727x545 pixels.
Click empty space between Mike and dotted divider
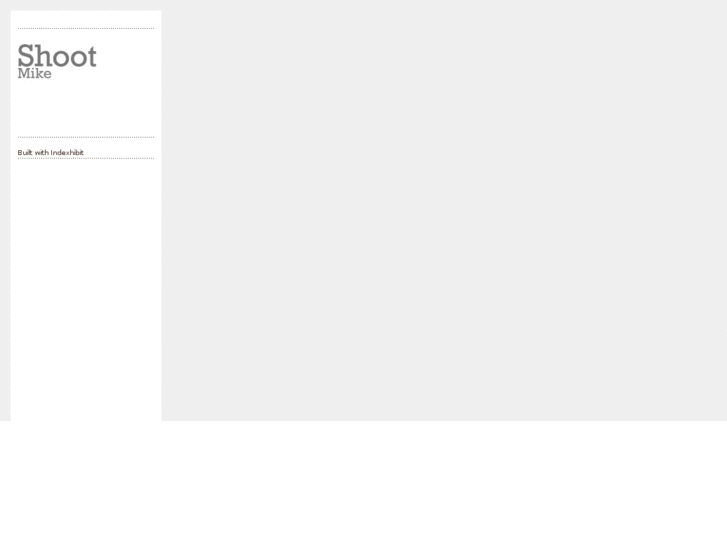coord(86,108)
